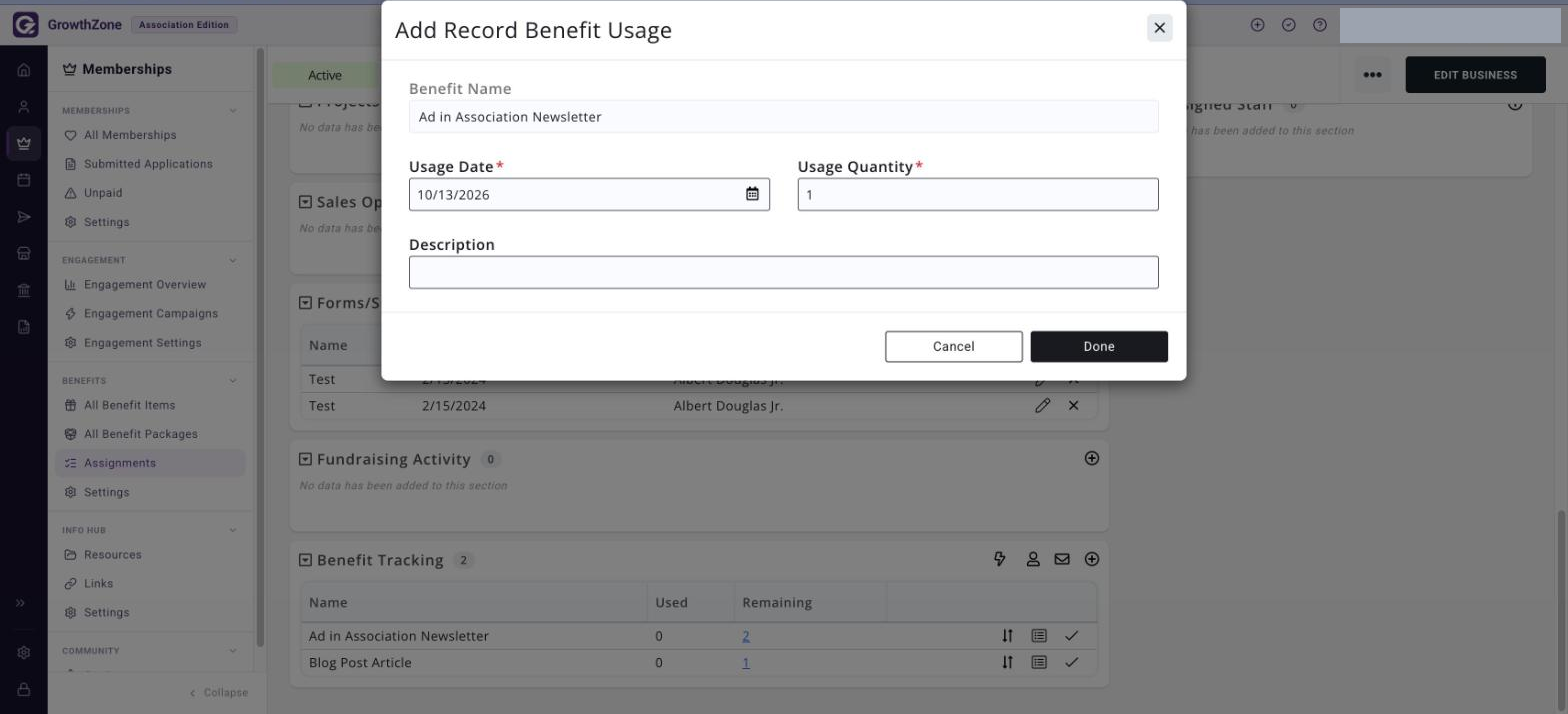Screen dimensions: 1568x714
Task: Click the Usage Date input field
Action: click(589, 194)
